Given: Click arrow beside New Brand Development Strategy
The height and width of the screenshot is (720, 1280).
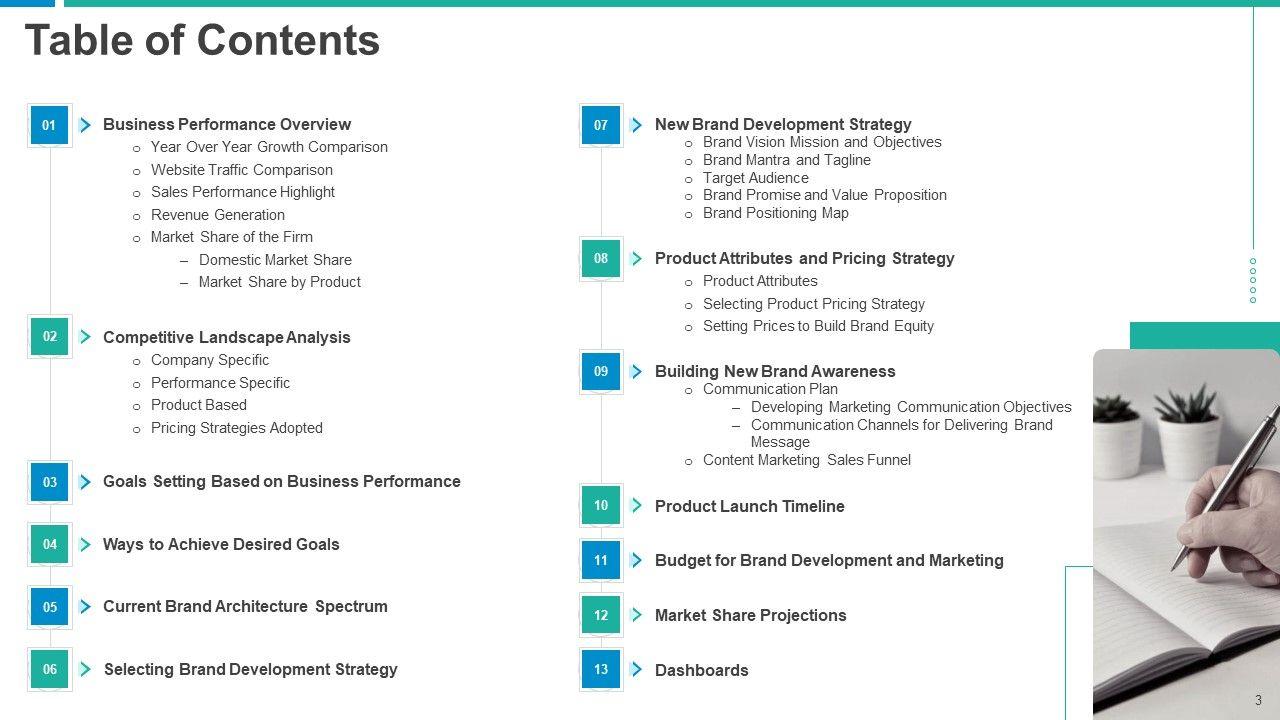Looking at the screenshot, I should (x=637, y=125).
